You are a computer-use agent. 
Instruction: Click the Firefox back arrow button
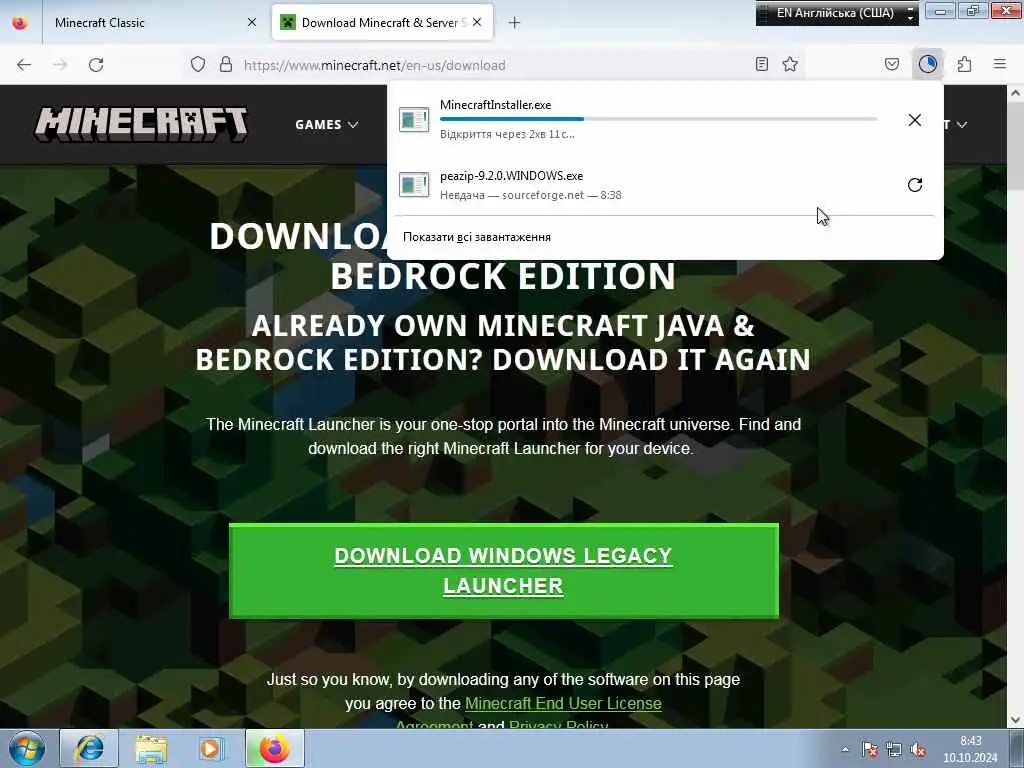(24, 65)
